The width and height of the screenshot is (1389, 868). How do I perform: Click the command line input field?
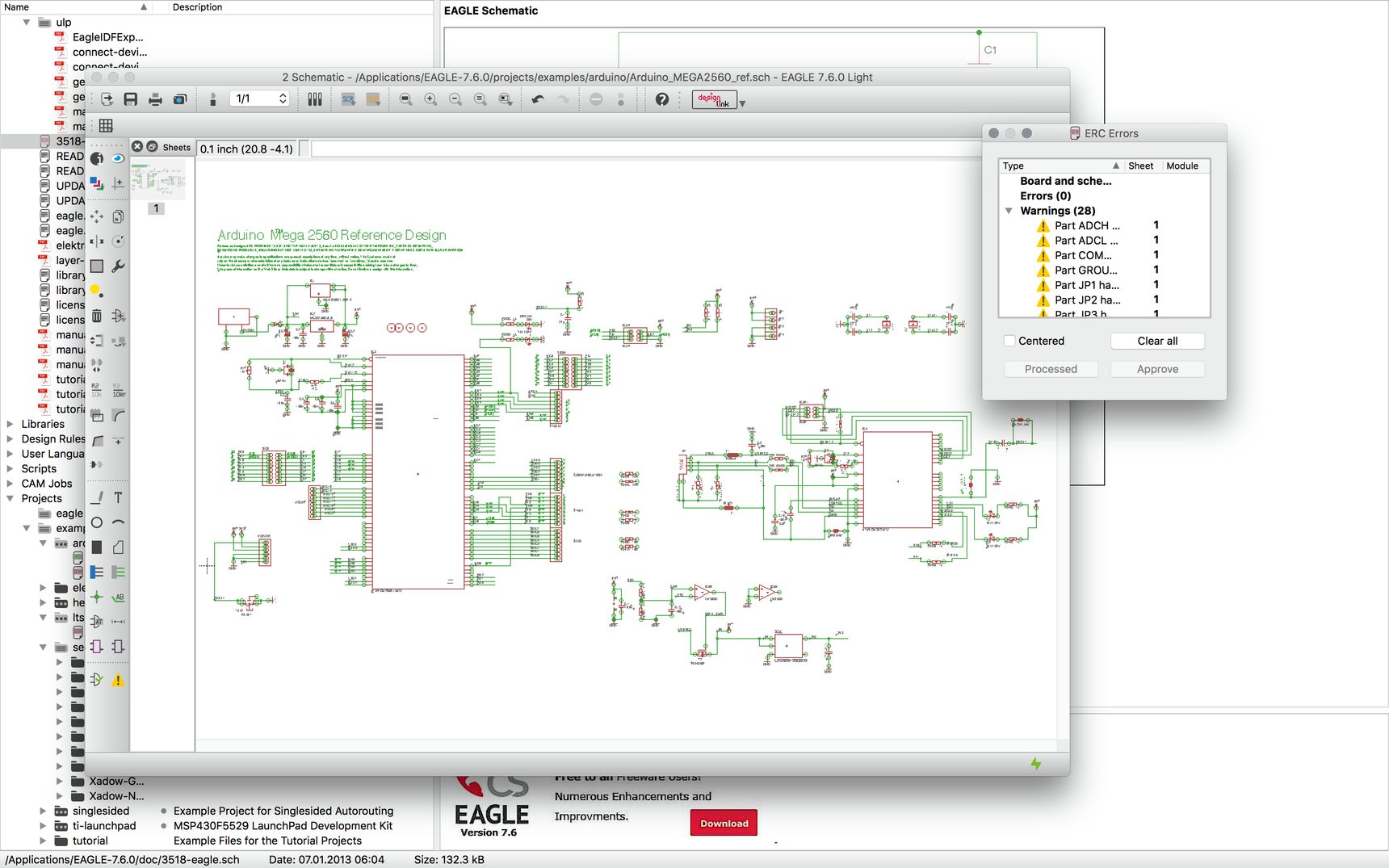646,149
